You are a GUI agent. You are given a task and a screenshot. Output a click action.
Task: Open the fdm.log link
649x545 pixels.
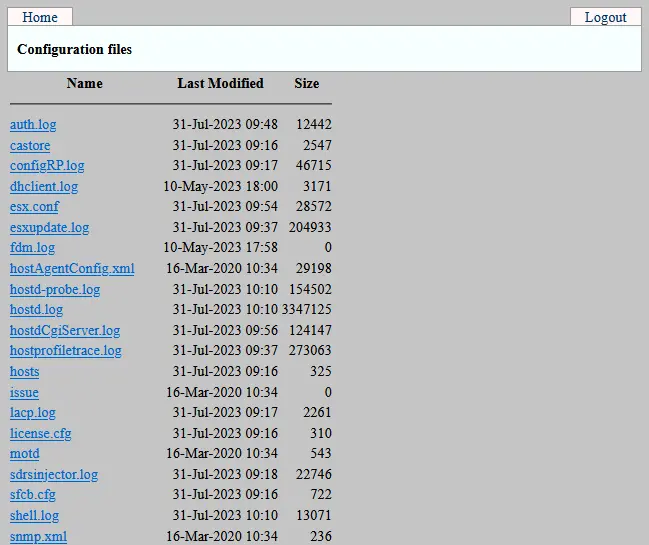(x=32, y=247)
